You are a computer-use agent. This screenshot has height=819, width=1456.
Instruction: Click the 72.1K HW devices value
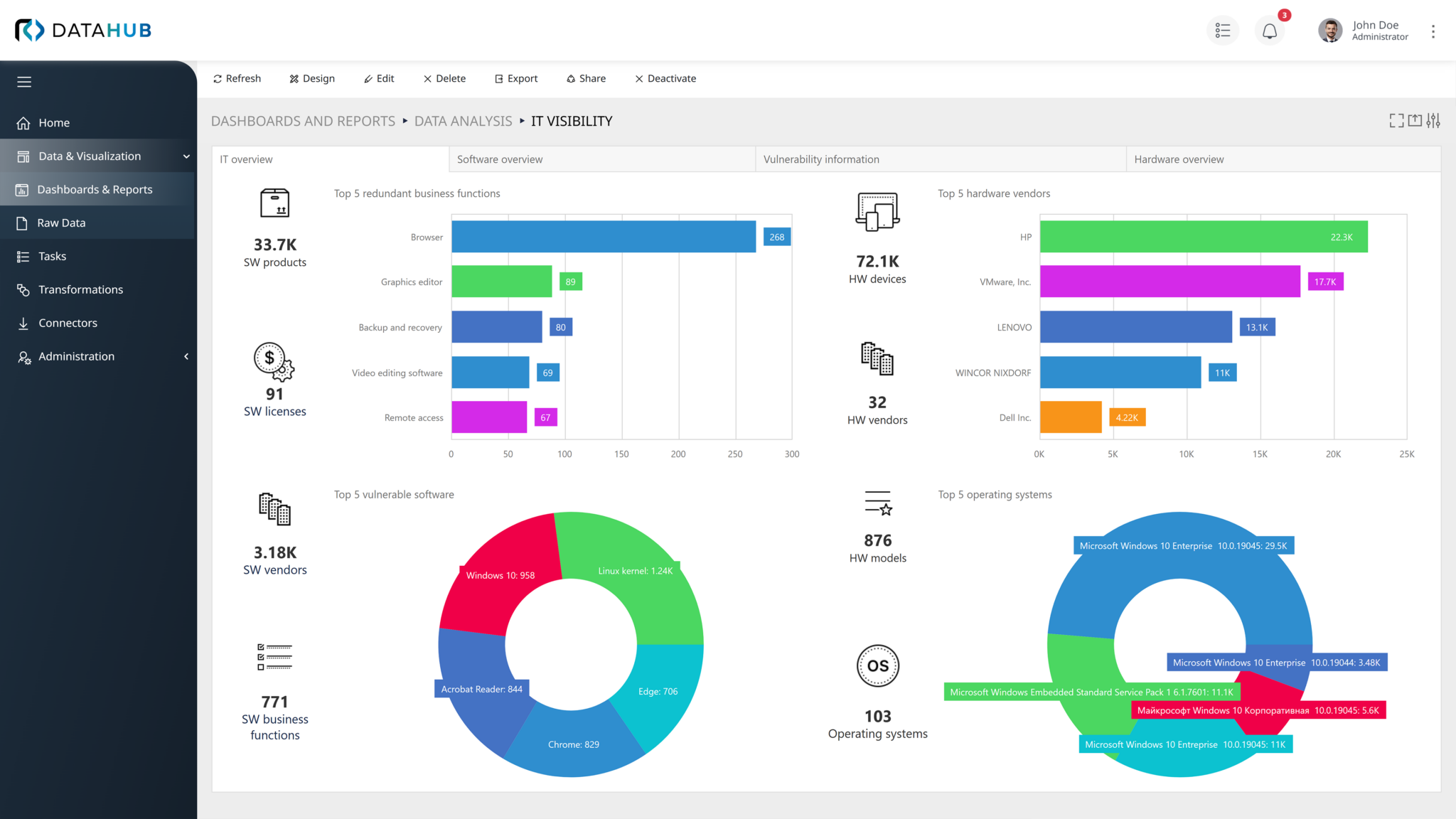877,261
